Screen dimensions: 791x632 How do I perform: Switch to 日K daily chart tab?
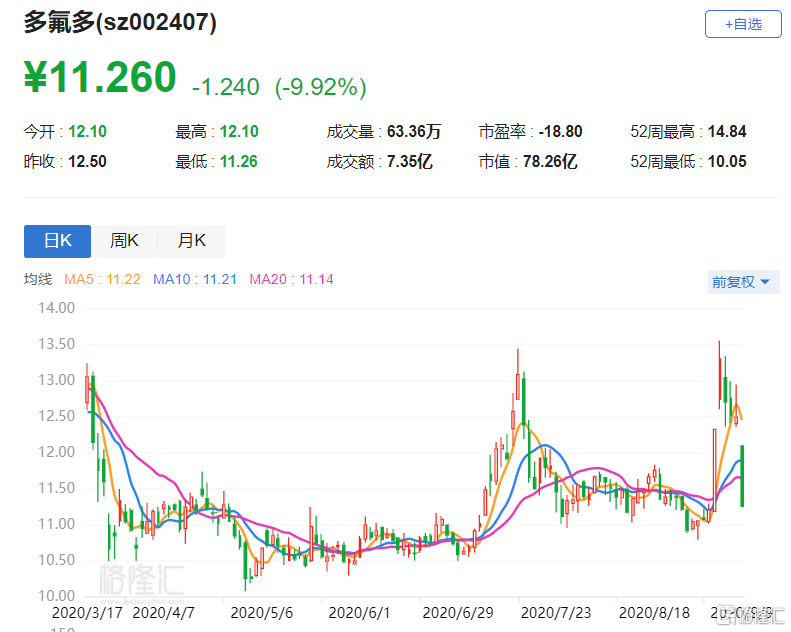(58, 241)
